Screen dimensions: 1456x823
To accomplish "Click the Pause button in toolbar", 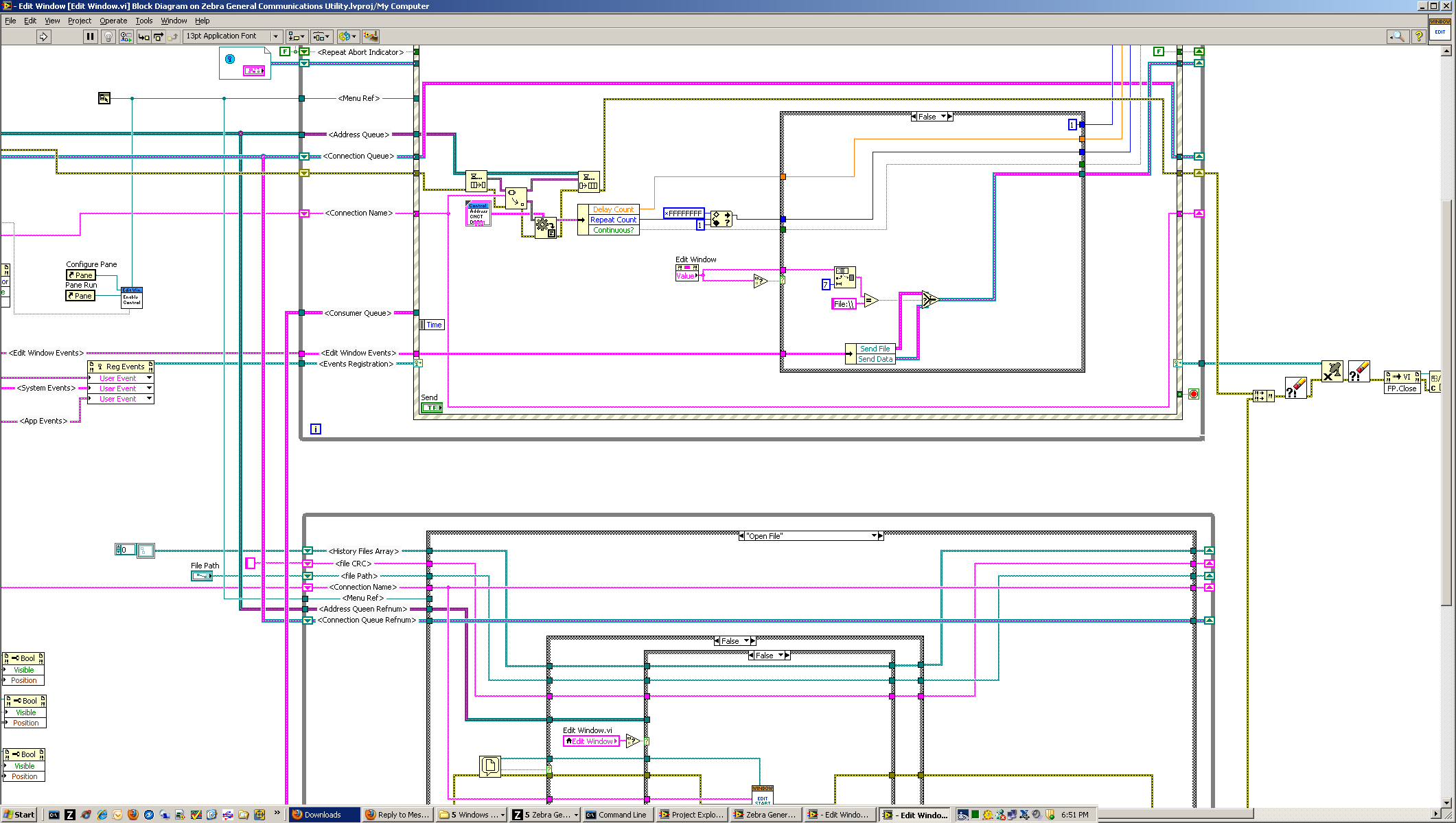I will 90,36.
